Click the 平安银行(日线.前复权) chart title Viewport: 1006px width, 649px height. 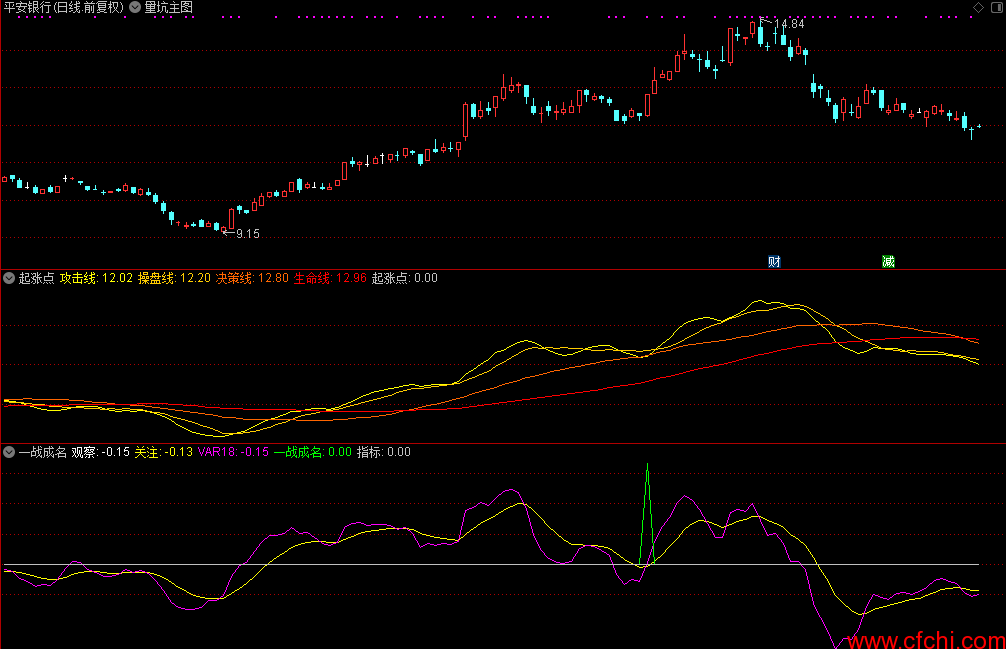click(x=64, y=7)
